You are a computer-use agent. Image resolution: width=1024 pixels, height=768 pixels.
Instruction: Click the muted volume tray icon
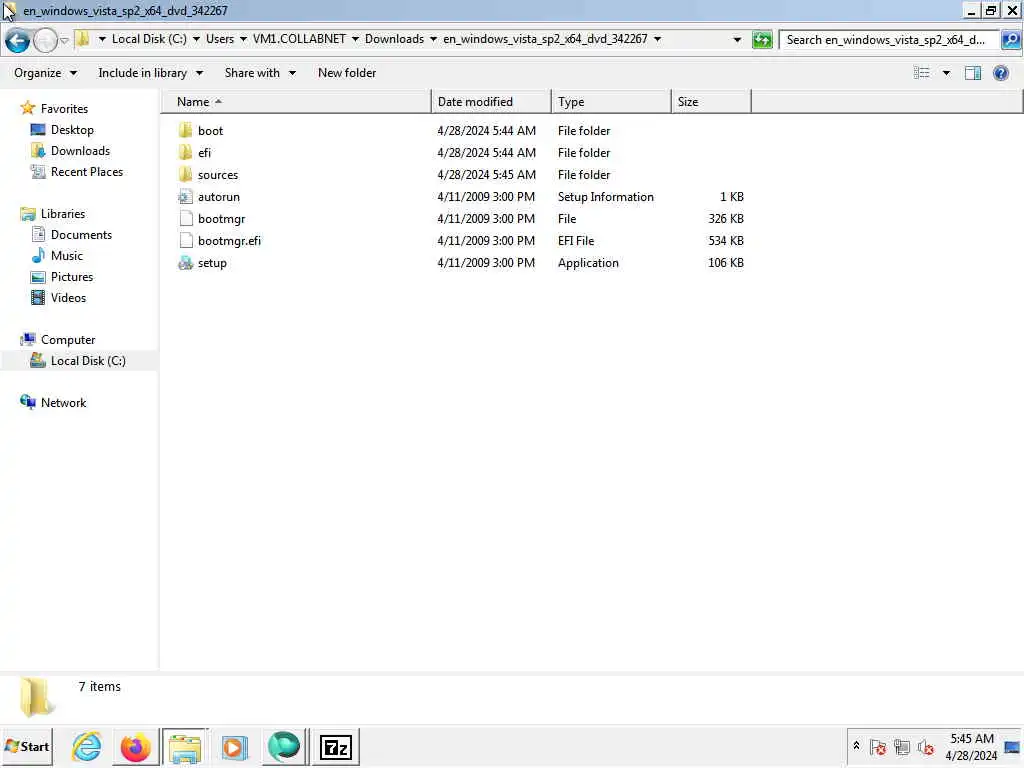pos(925,747)
